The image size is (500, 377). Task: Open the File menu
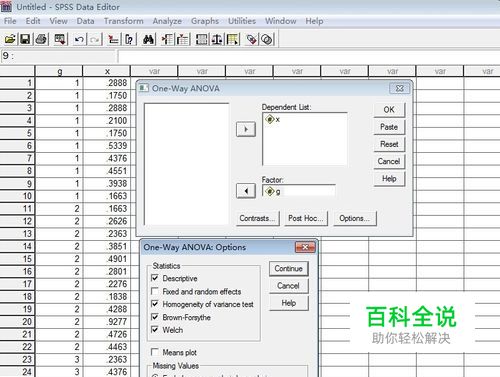coord(10,21)
